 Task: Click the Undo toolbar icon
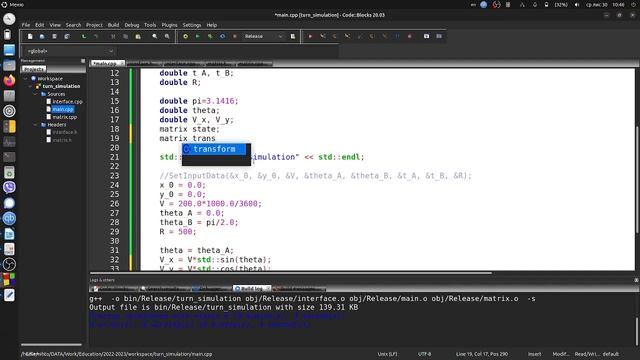84,36
